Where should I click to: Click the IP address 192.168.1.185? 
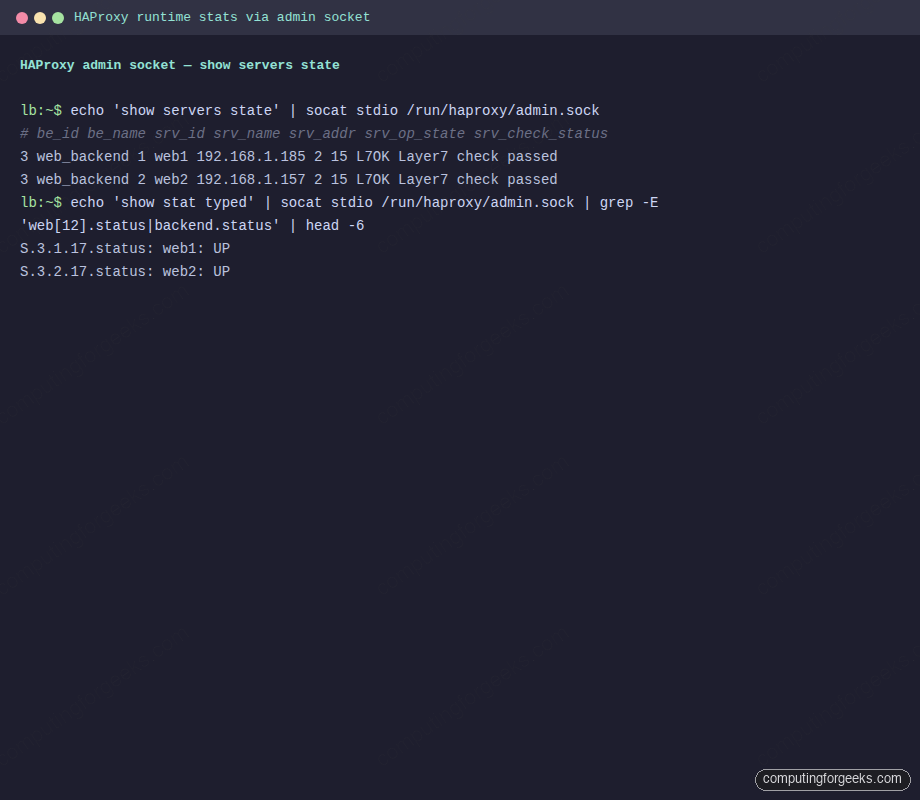(x=248, y=156)
